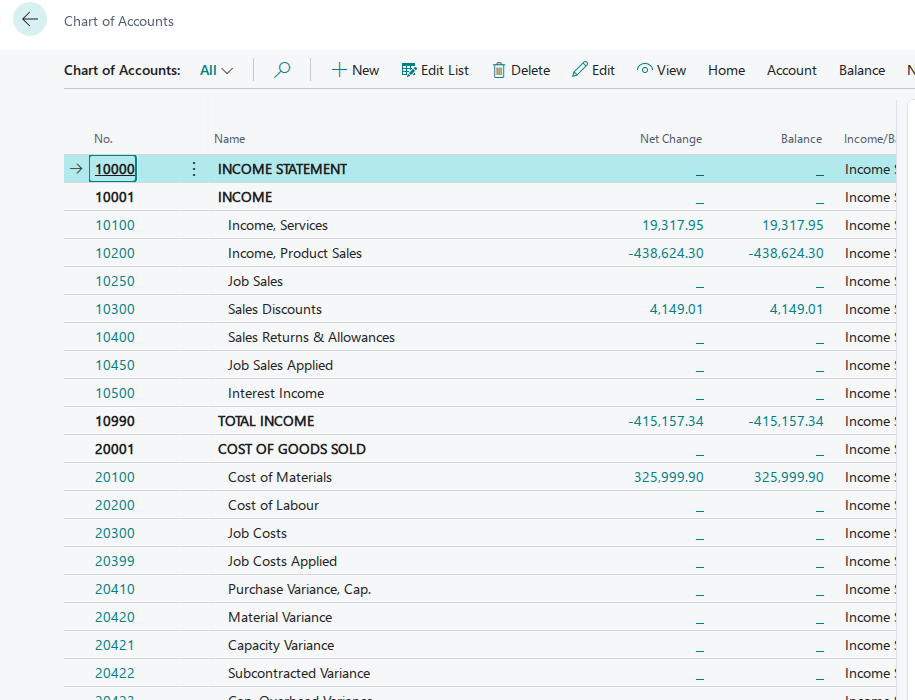Open account number 20410
This screenshot has width=915, height=700.
click(115, 589)
